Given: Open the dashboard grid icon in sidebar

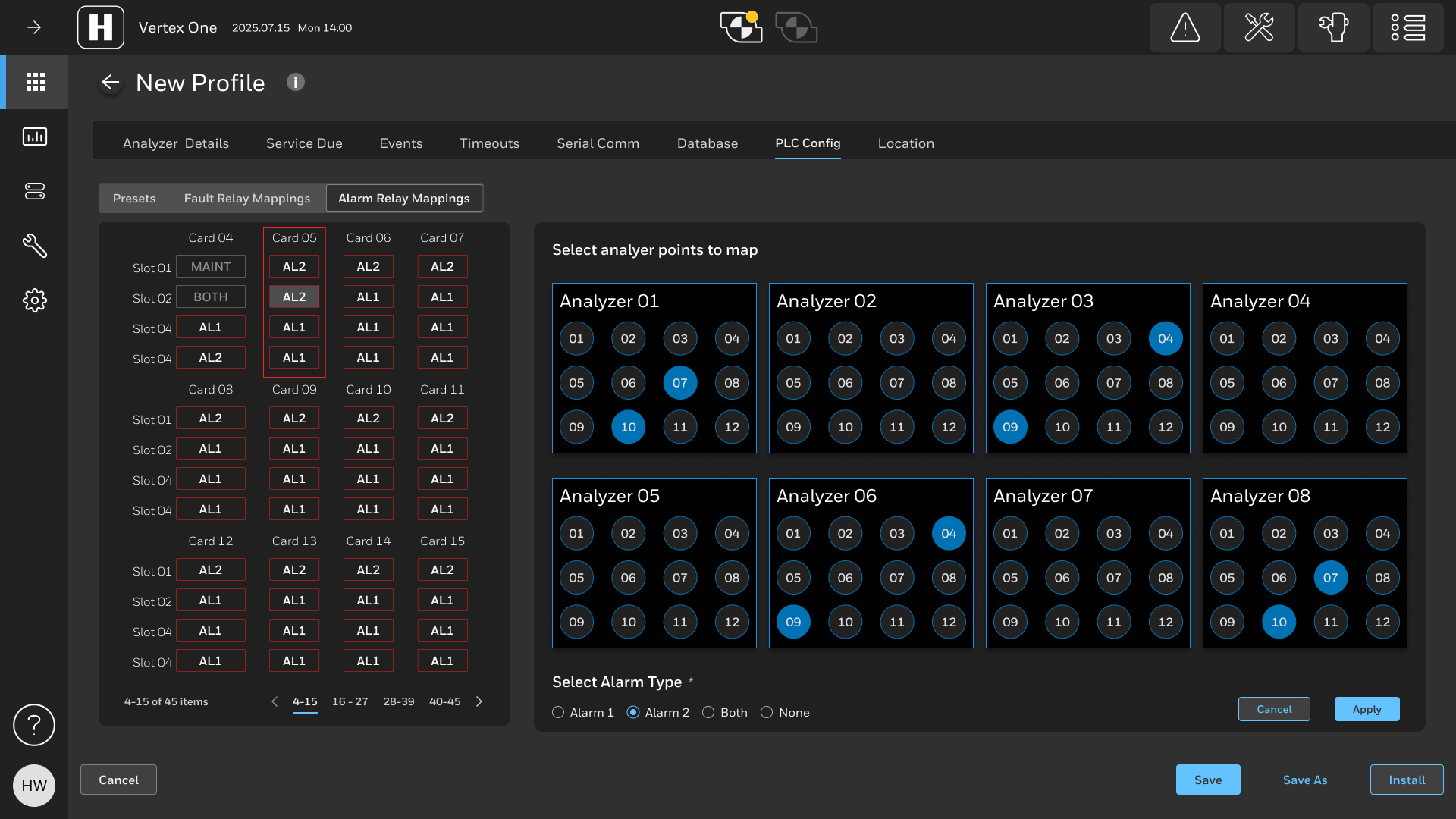Looking at the screenshot, I should click(x=35, y=82).
